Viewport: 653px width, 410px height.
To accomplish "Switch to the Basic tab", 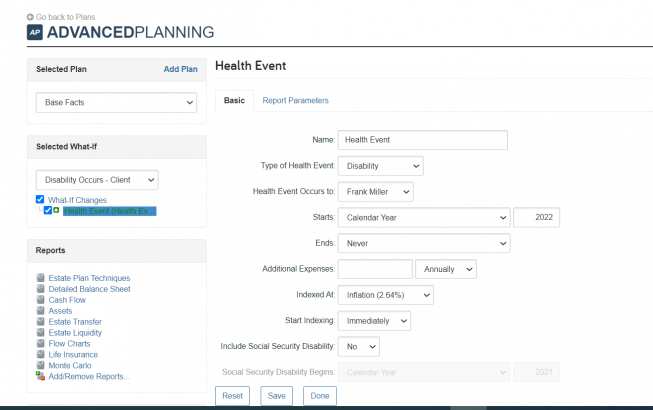I will click(234, 100).
